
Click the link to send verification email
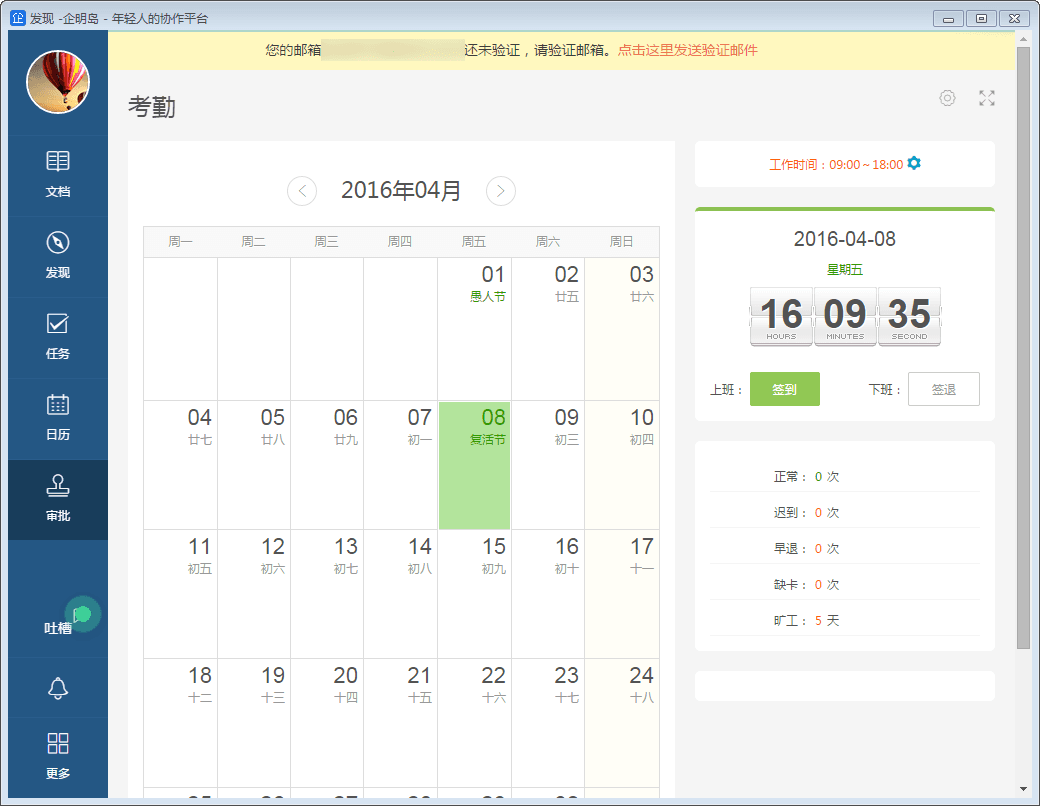[x=688, y=50]
